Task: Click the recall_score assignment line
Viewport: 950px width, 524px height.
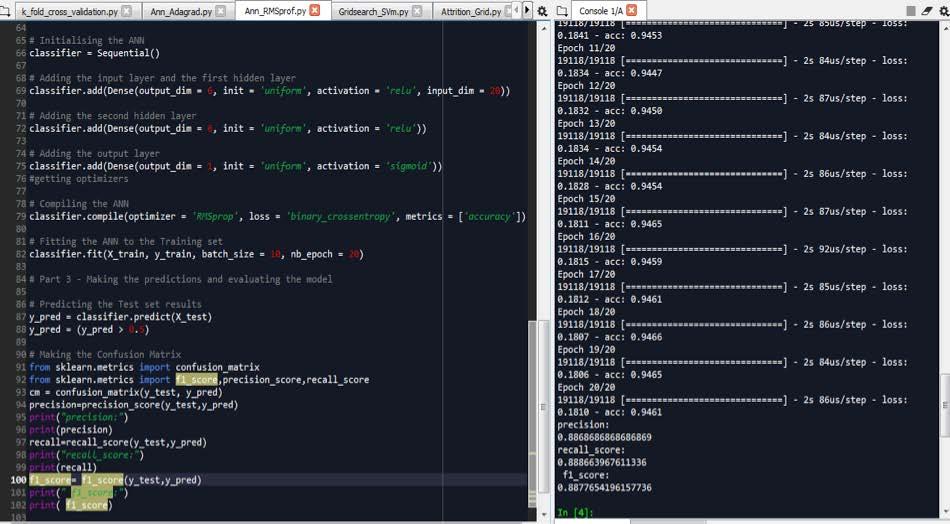Action: tap(118, 442)
